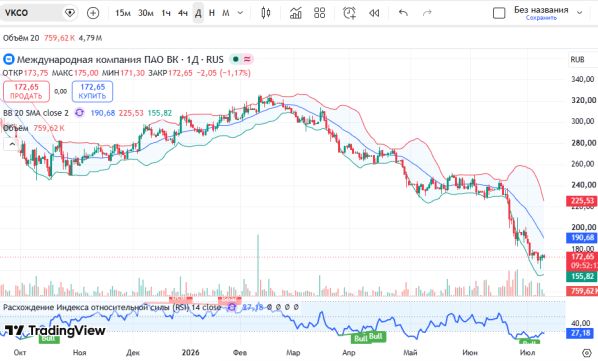Click the pink approximate data indicator icon
The height and width of the screenshot is (361, 598).
pos(247,59)
